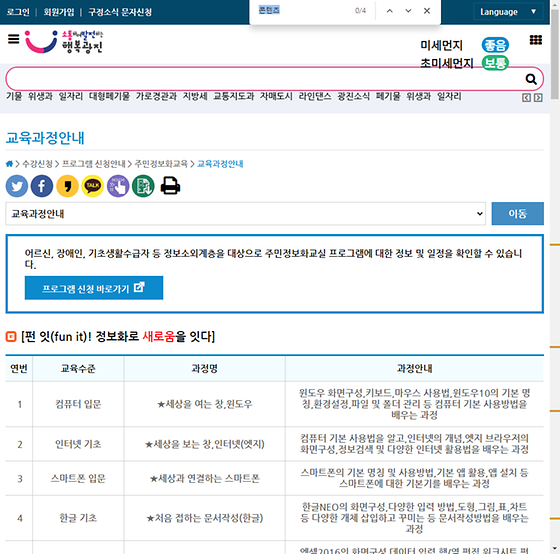Close the find-in-page bar

427,11
